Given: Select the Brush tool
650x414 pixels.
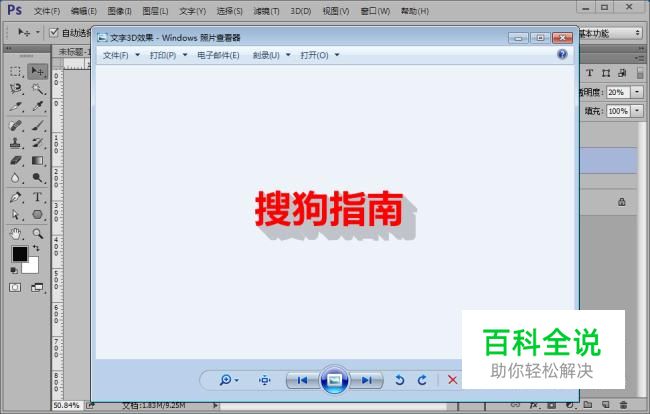Looking at the screenshot, I should (37, 125).
